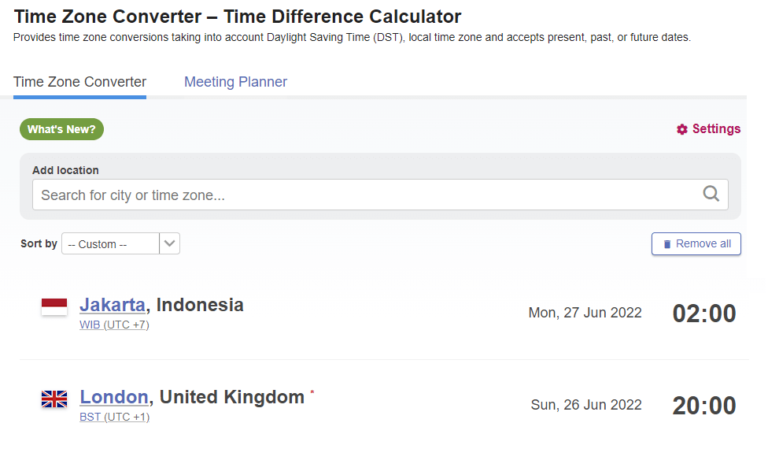Switch to the Meeting Planner tab
The height and width of the screenshot is (449, 768).
[236, 82]
